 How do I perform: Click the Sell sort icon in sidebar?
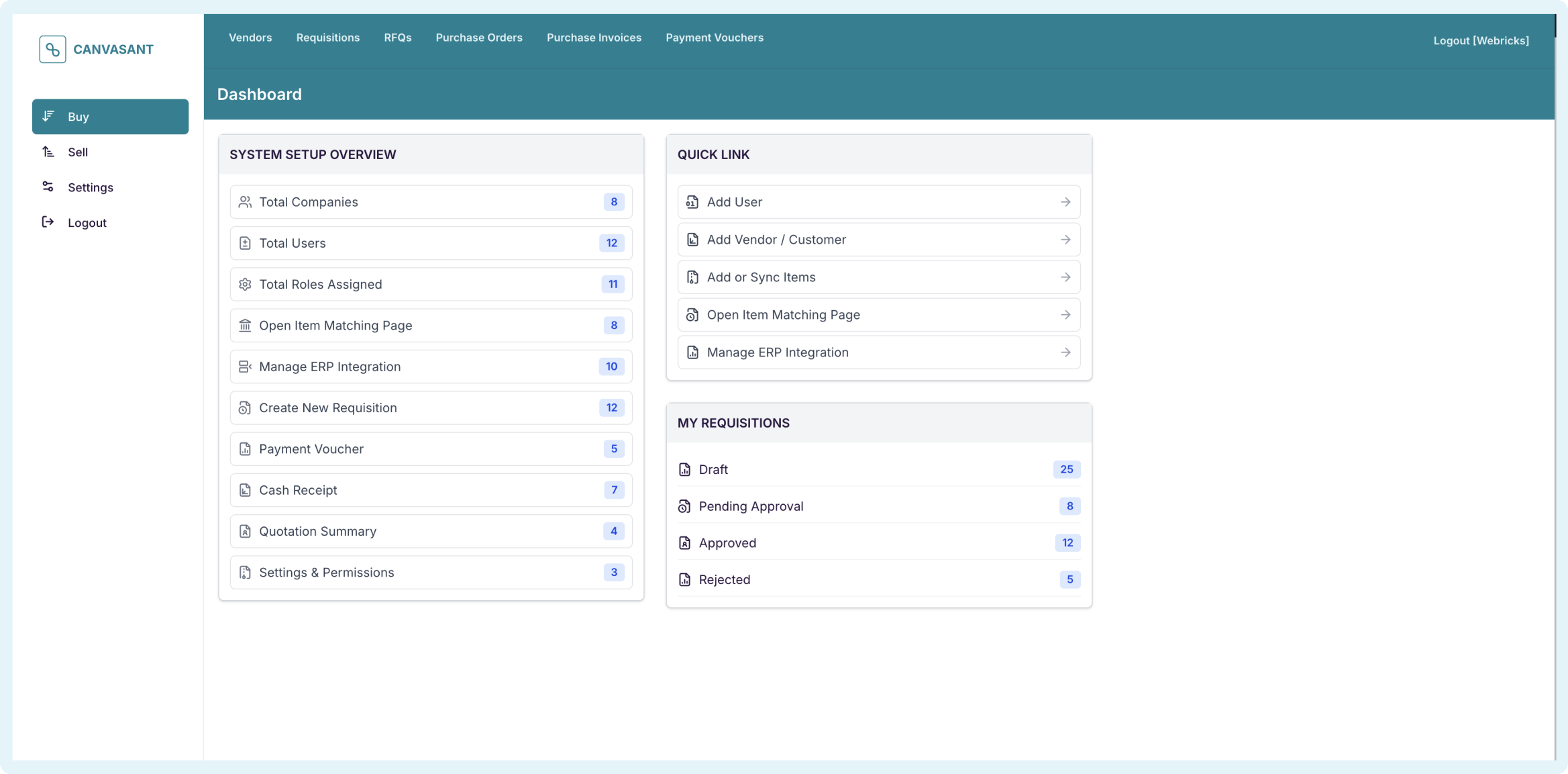point(48,152)
